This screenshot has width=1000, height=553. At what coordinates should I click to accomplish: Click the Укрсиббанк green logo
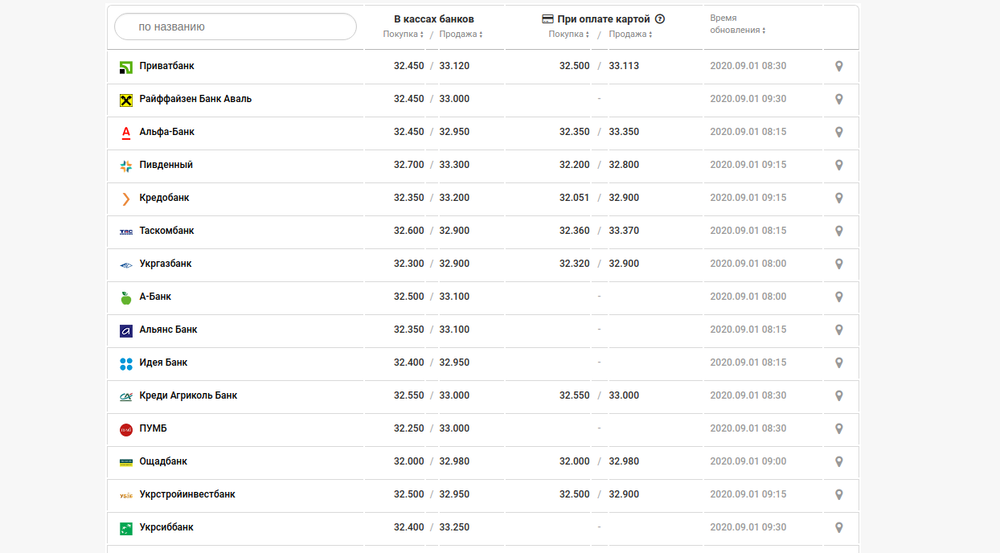[x=126, y=529]
